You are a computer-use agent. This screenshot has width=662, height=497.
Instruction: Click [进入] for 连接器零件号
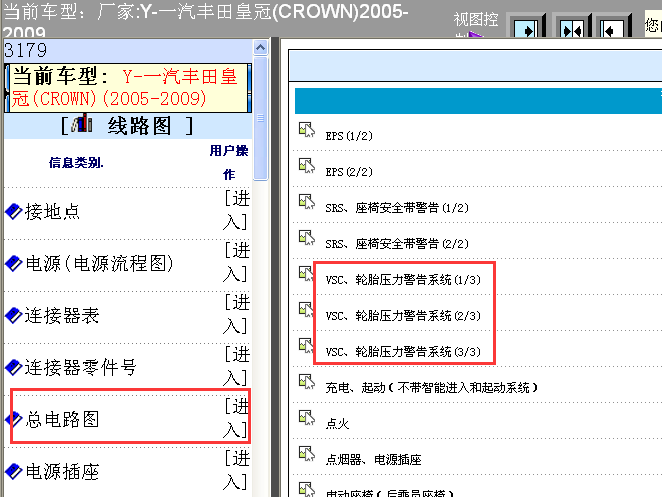(x=236, y=366)
